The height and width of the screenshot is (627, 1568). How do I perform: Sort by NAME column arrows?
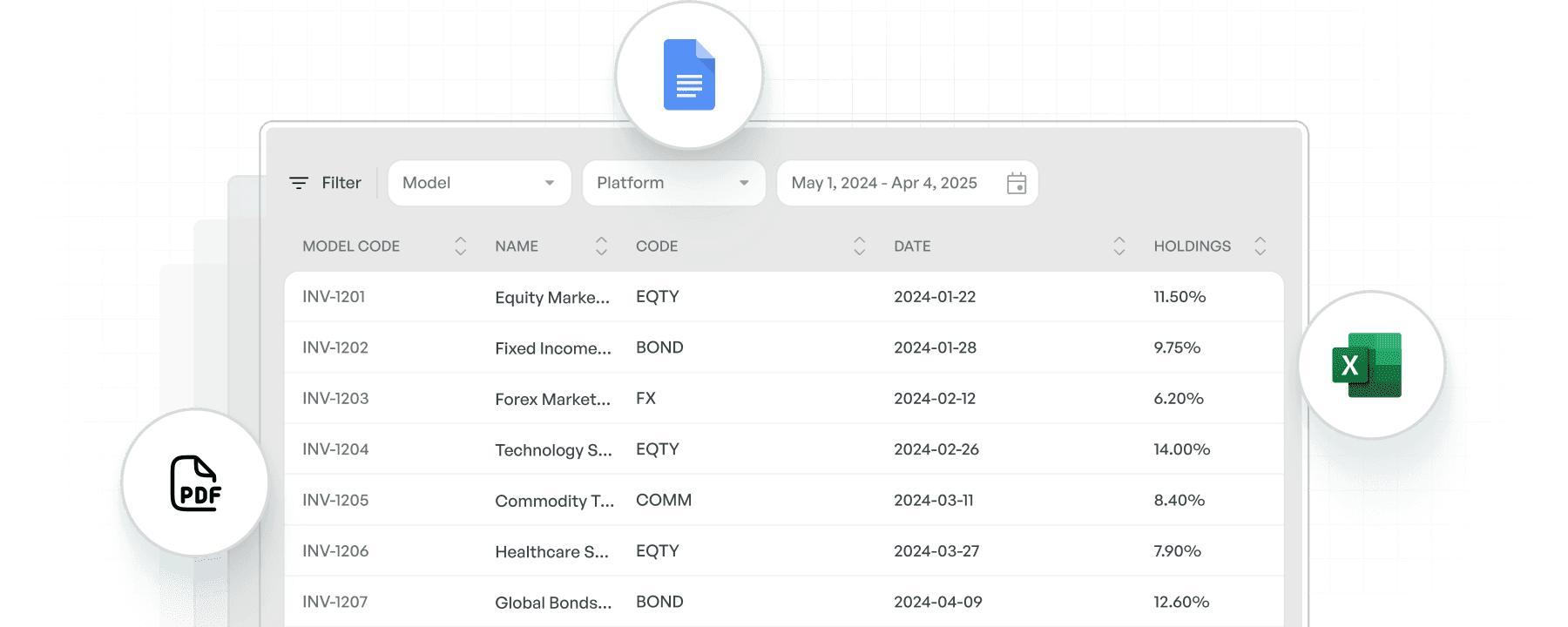[601, 246]
